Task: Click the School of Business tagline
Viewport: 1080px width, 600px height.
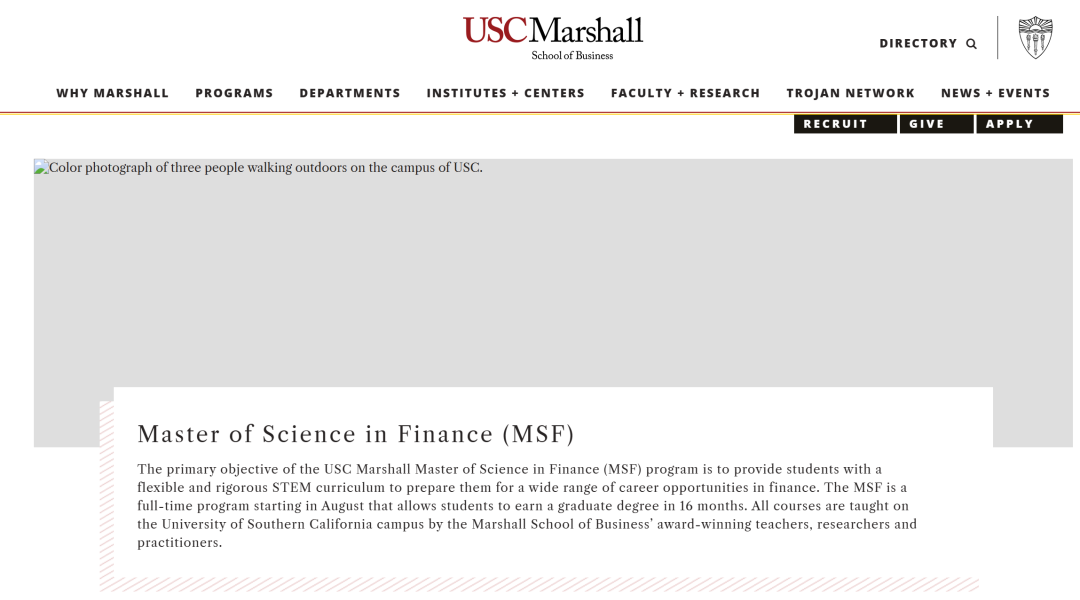Action: pos(572,56)
